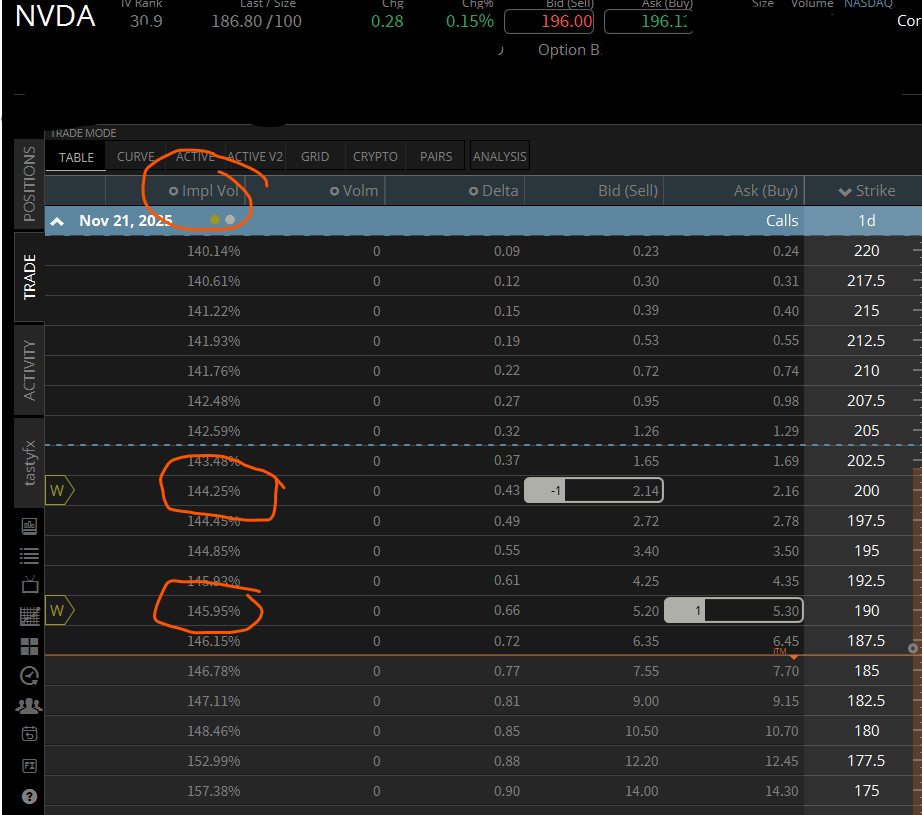
Task: Click bid price 4.25 on the 192.5 strike
Action: pos(646,581)
